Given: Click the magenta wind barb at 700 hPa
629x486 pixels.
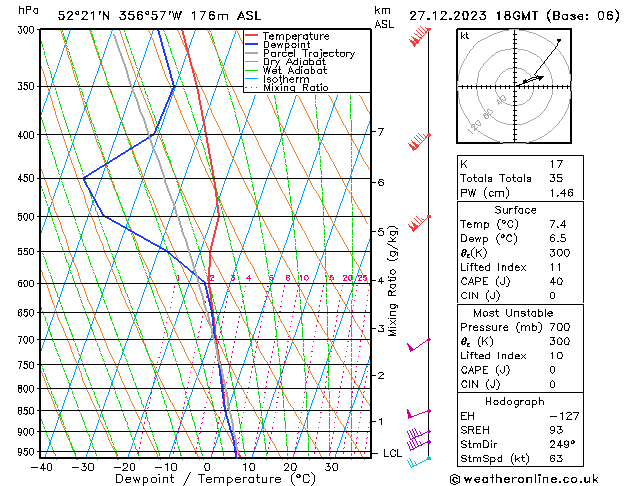Looking at the screenshot, I should (x=418, y=345).
